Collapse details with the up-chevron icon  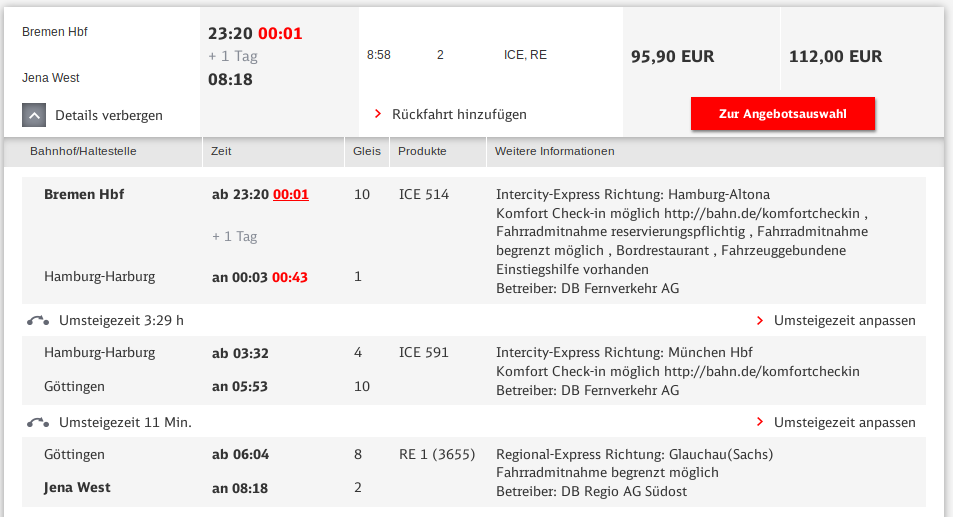[34, 115]
